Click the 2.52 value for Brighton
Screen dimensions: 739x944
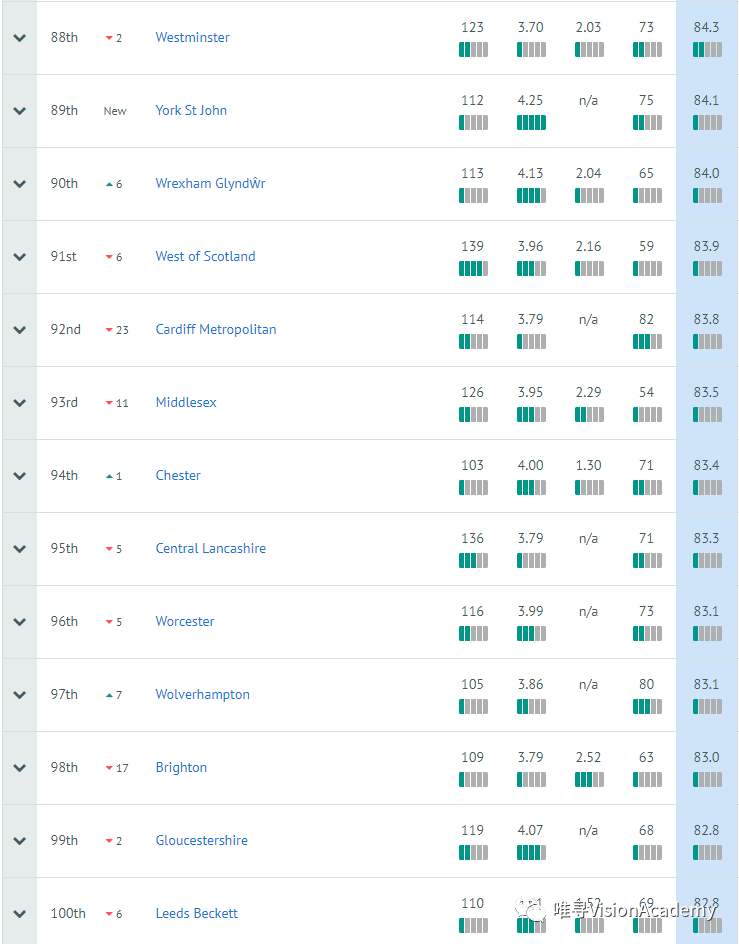pyautogui.click(x=588, y=757)
